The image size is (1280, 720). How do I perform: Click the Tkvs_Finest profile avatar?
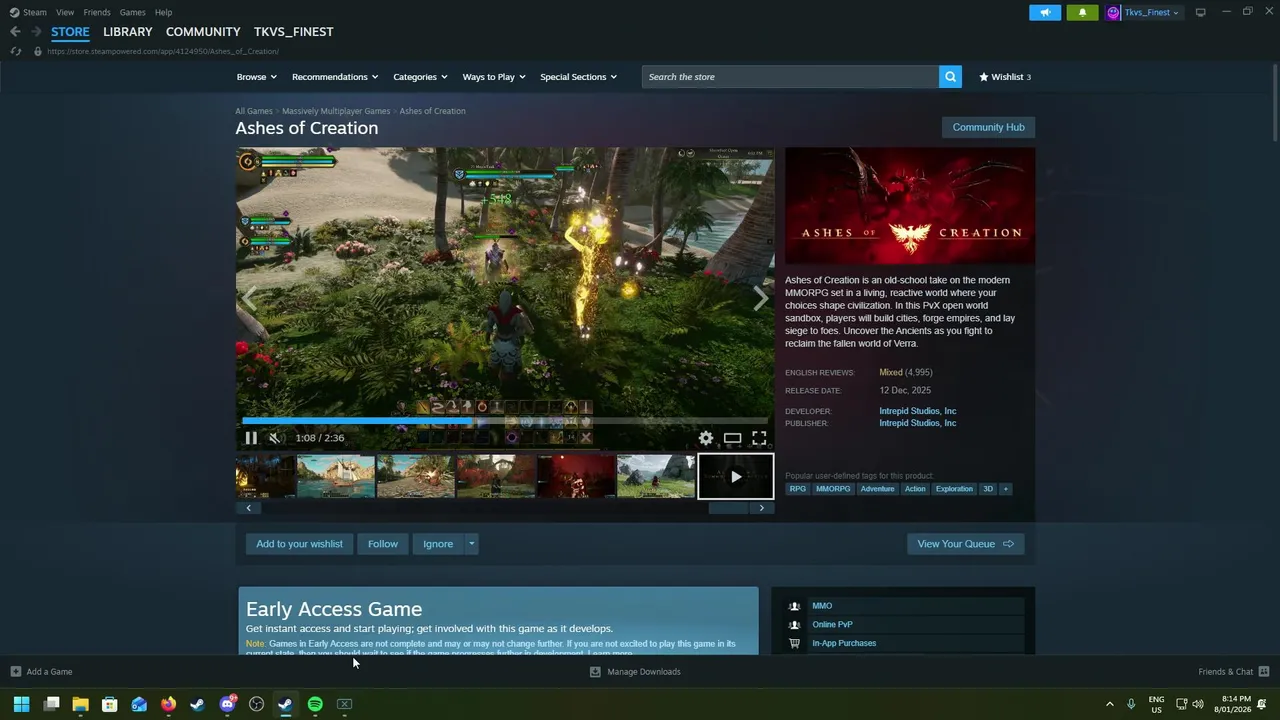[x=1113, y=12]
